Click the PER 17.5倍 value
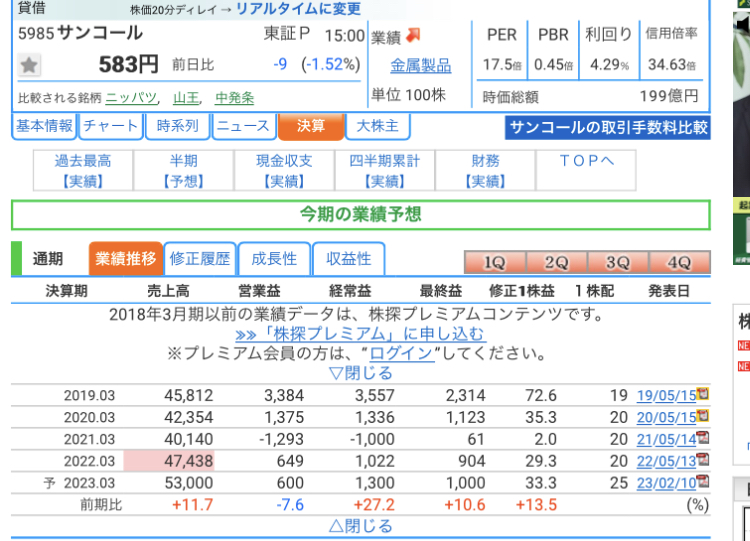 [502, 64]
